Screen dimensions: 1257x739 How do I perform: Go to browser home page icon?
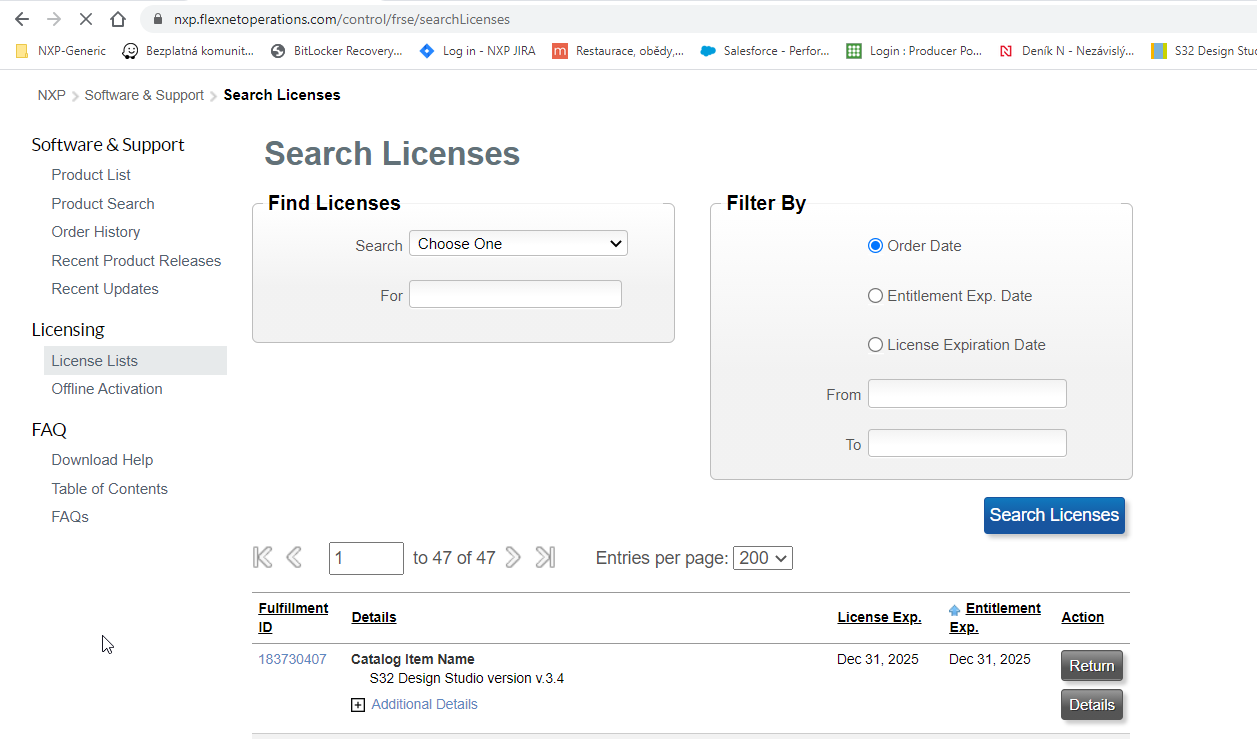click(x=118, y=19)
